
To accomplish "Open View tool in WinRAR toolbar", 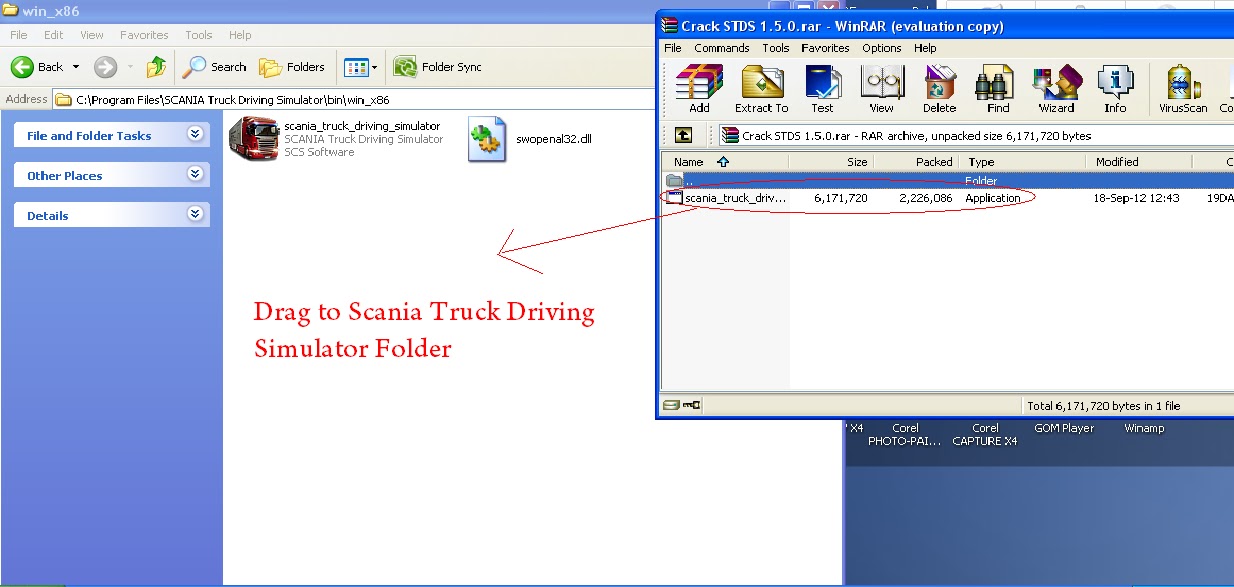I will point(881,89).
